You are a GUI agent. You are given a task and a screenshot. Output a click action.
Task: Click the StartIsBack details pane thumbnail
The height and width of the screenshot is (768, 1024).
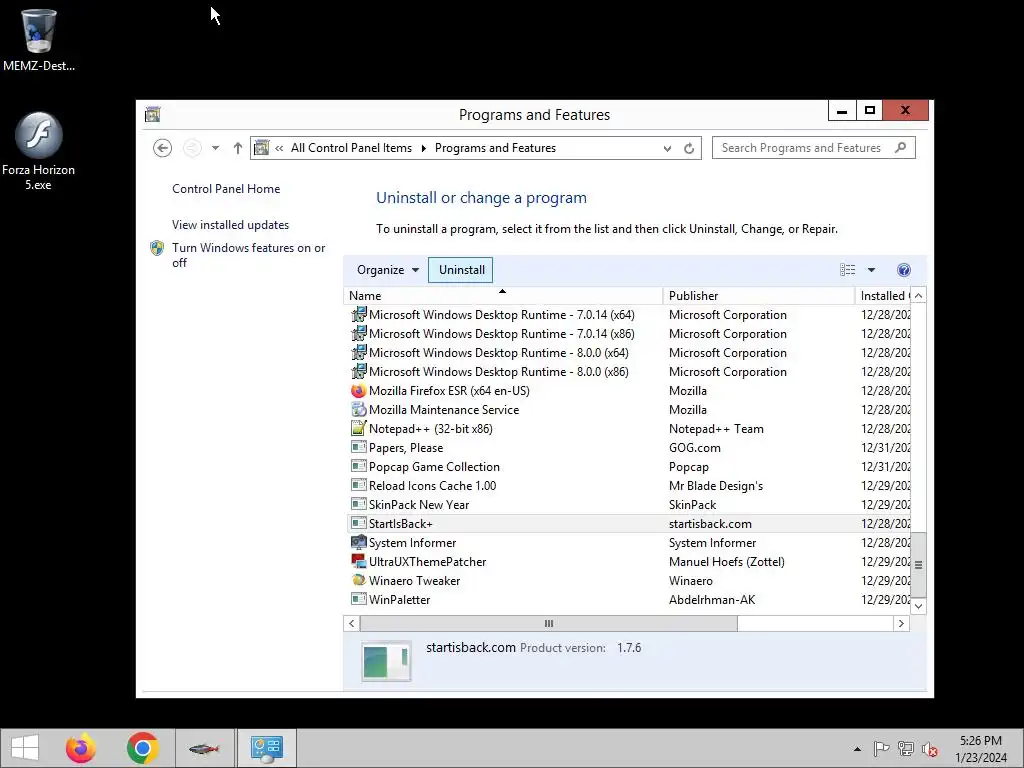coord(387,661)
